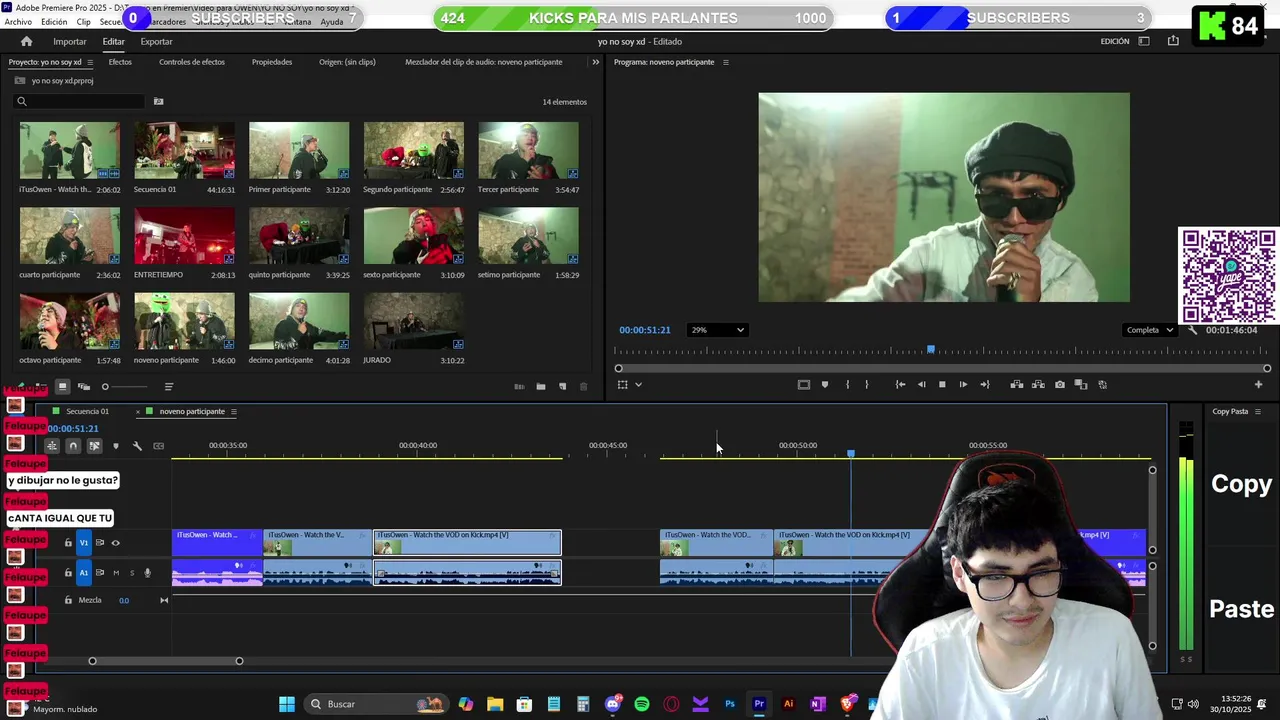Switch to Importar workspace

69,41
